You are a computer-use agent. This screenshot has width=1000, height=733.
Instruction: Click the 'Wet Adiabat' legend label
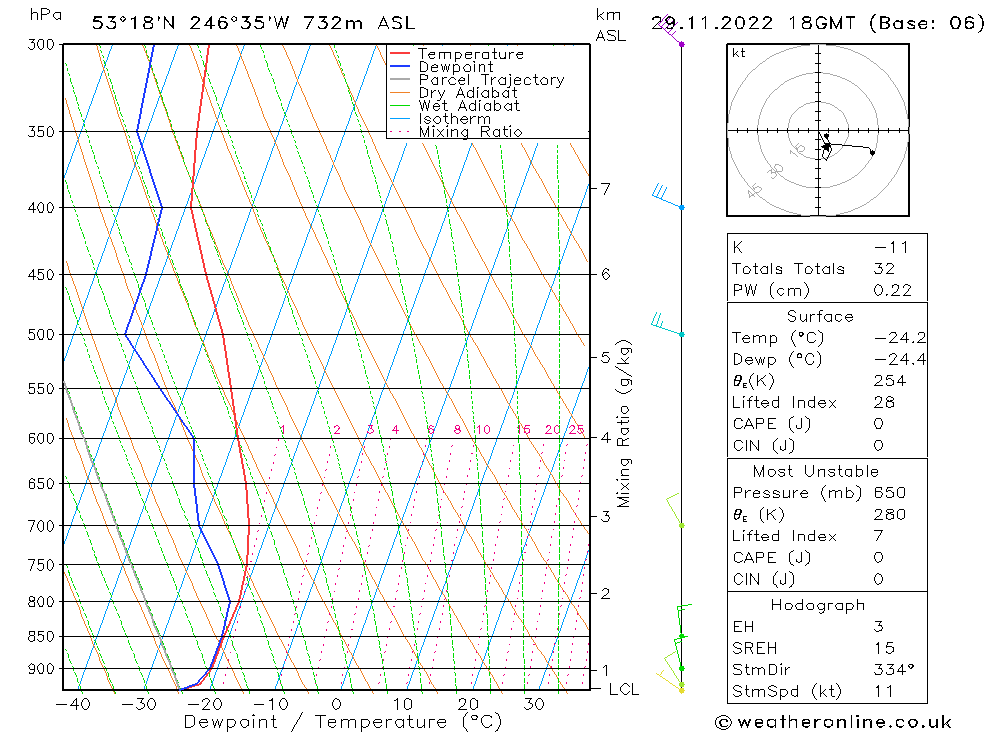click(469, 106)
